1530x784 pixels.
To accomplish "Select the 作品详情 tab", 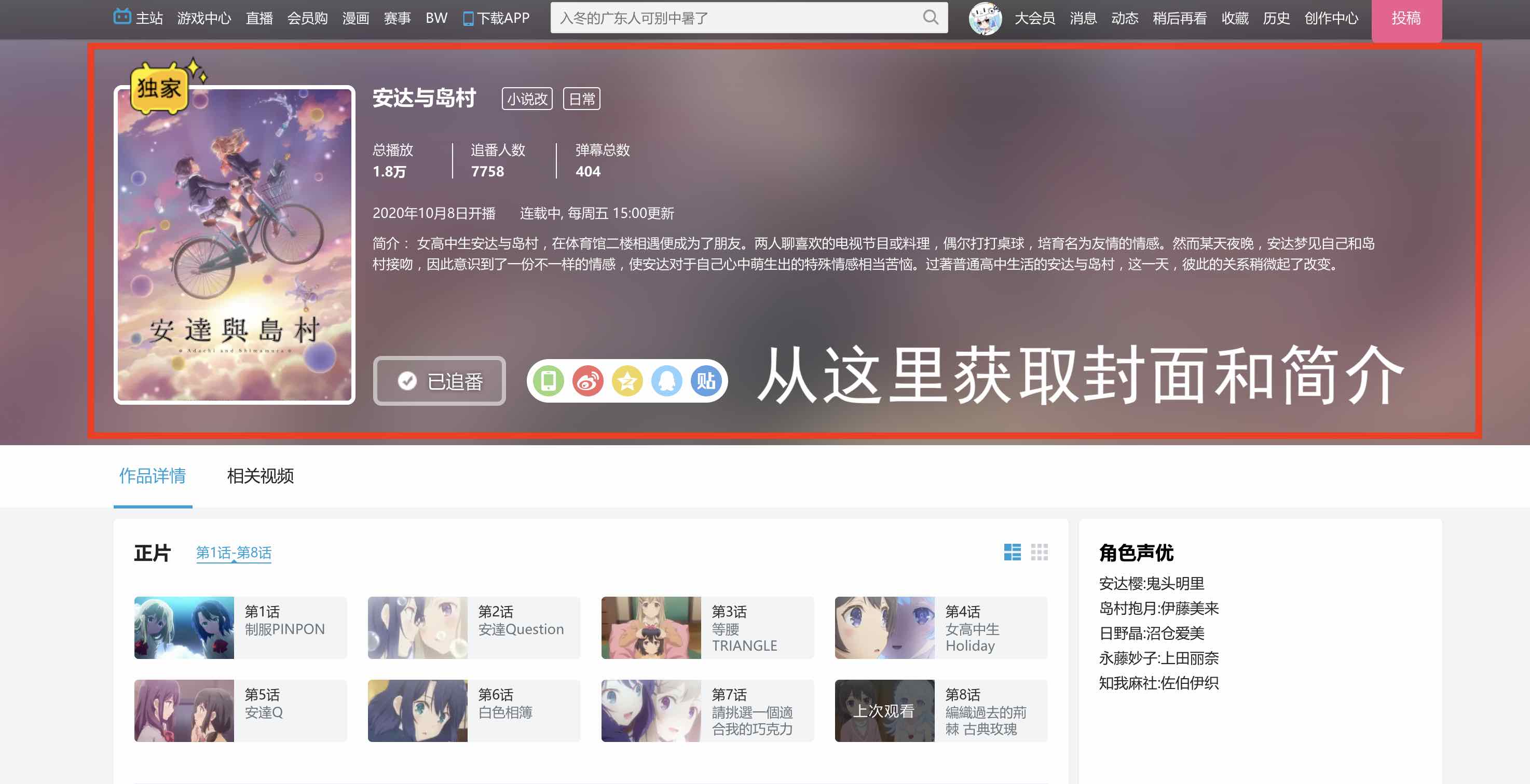I will [153, 476].
